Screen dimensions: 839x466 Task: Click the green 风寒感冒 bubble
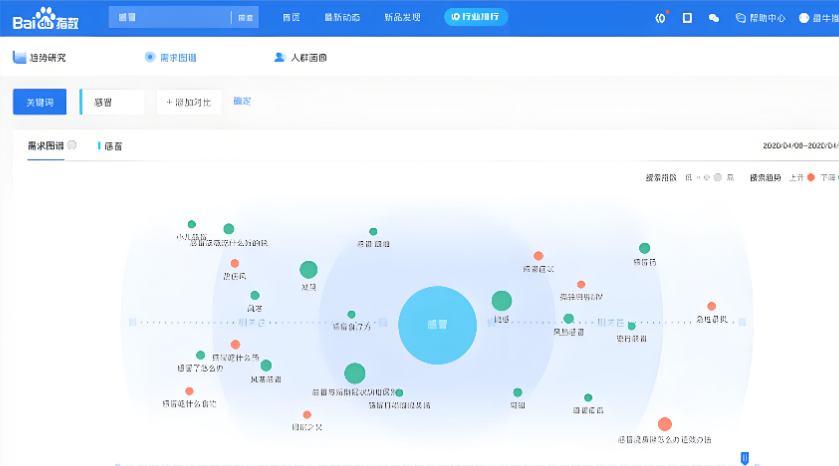[x=266, y=365]
